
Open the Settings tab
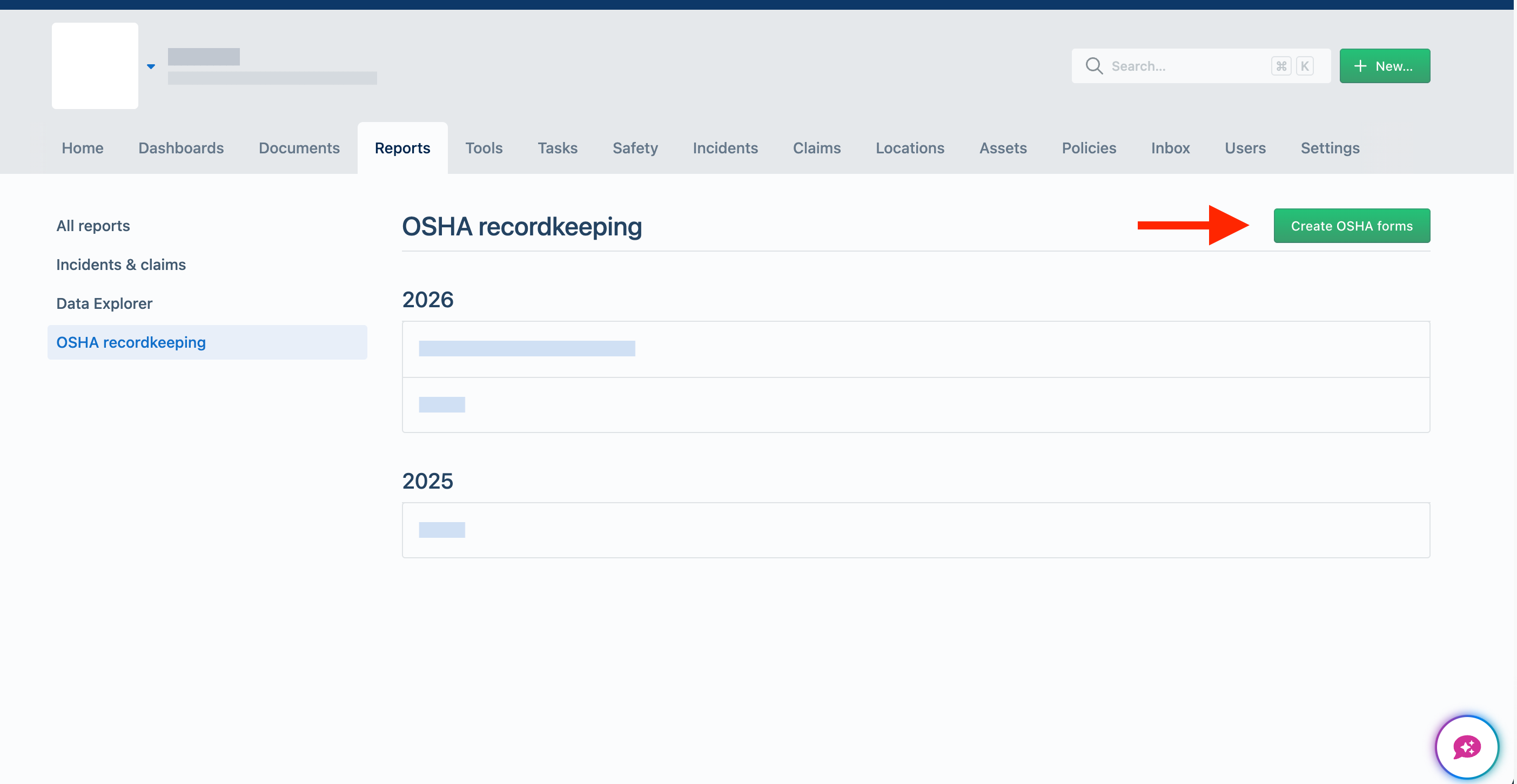click(x=1330, y=148)
